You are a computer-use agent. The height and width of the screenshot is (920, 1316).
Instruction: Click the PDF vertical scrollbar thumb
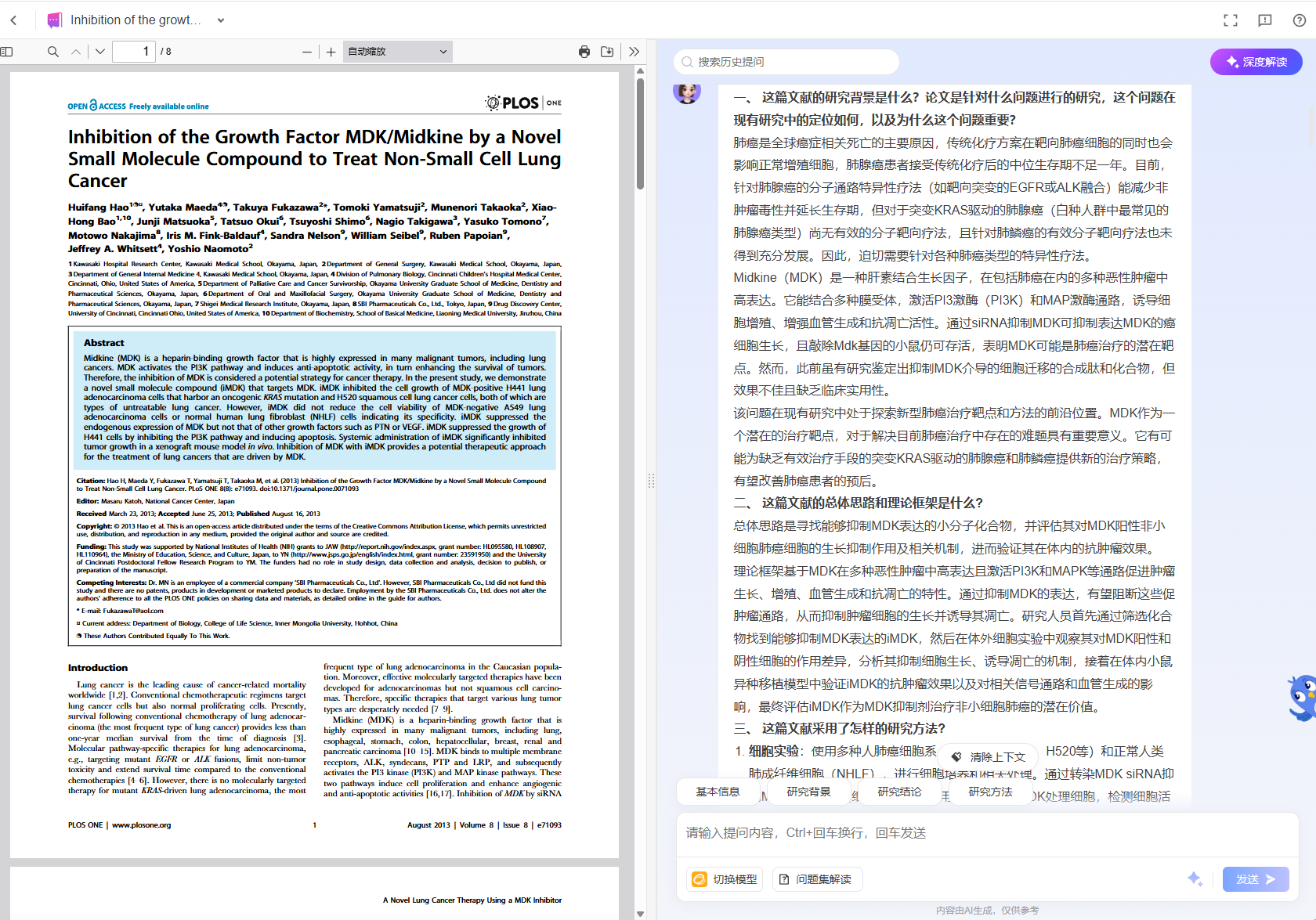(x=640, y=133)
